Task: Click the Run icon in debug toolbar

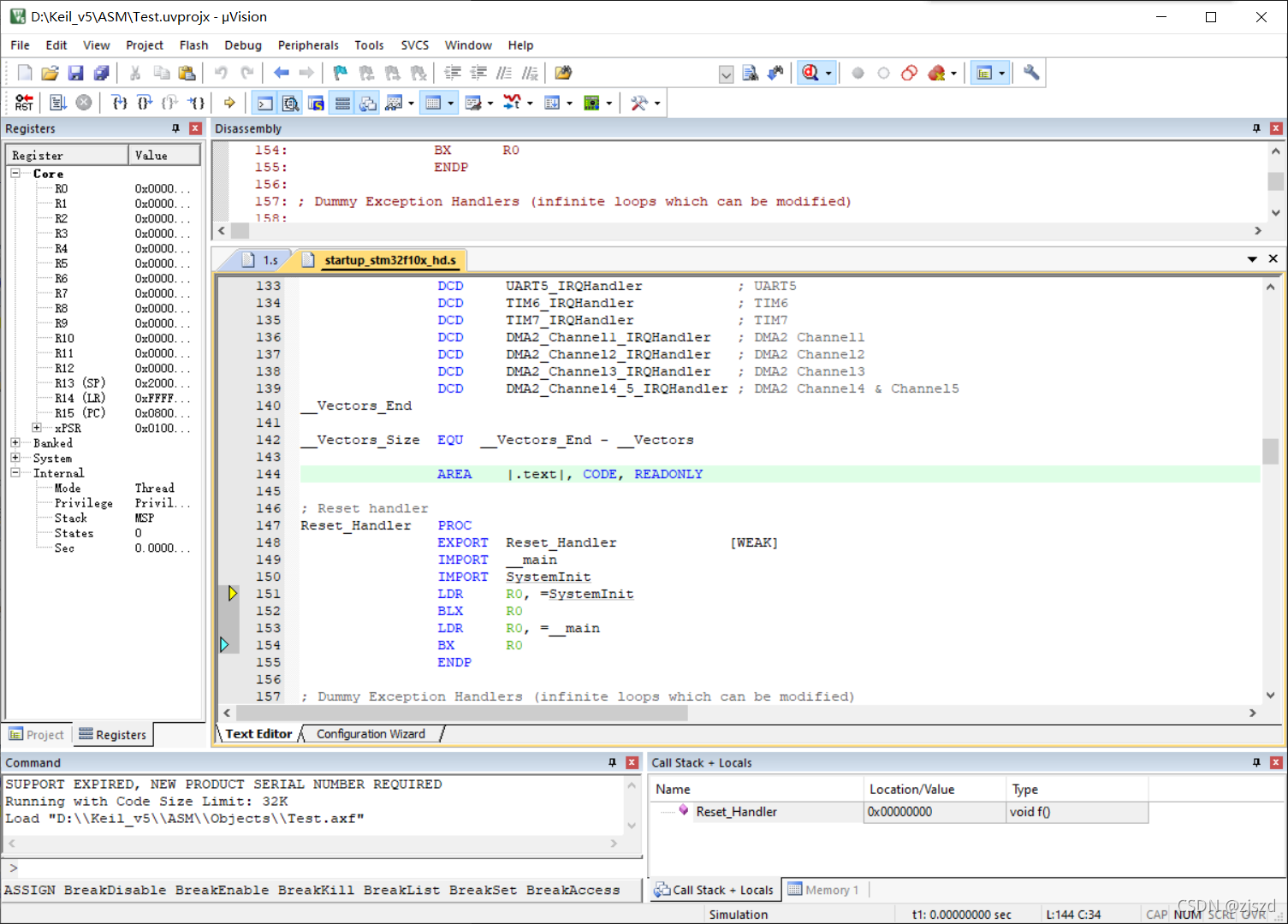Action: point(57,104)
